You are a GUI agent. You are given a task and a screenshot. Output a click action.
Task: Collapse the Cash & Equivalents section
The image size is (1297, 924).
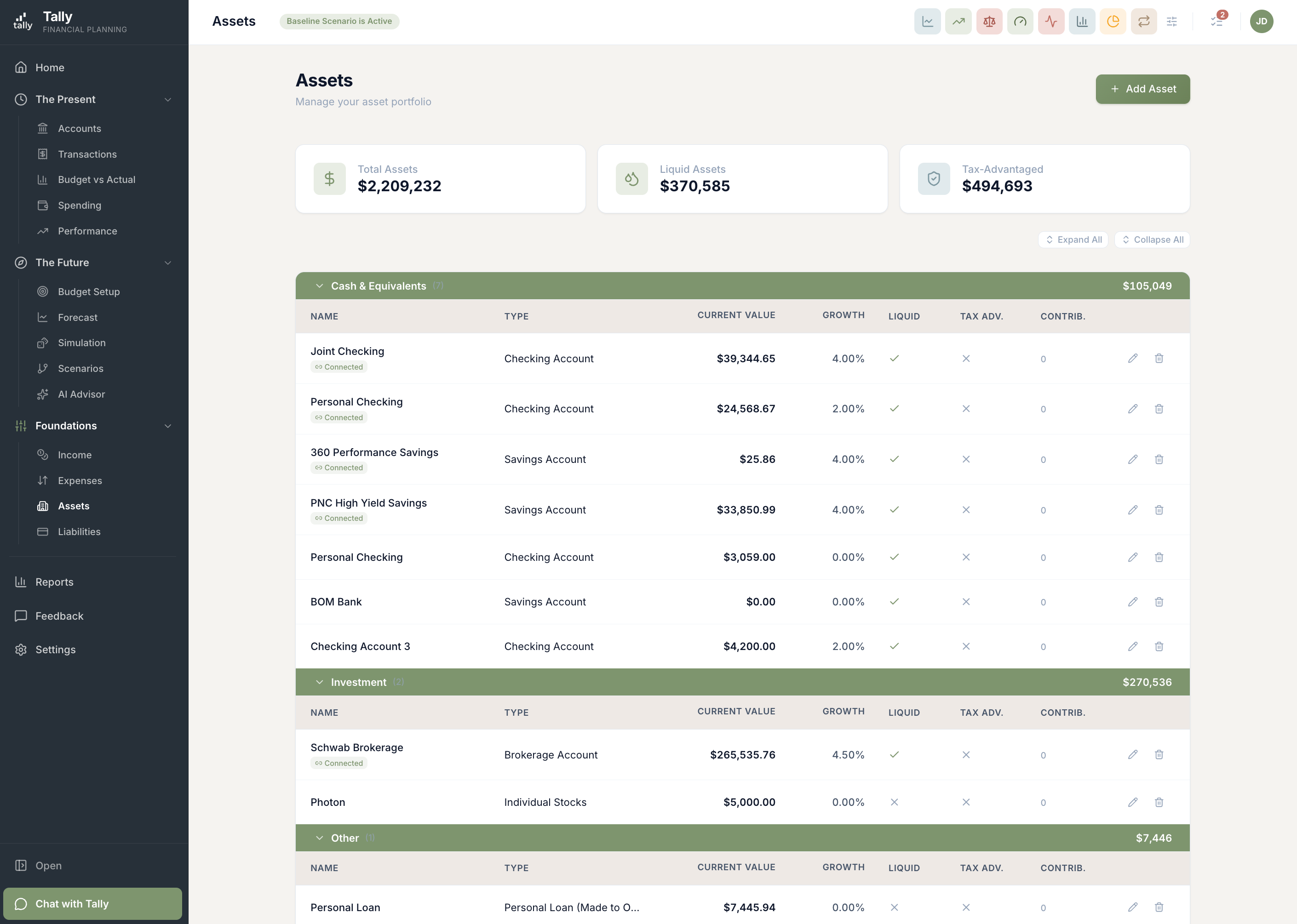click(319, 285)
